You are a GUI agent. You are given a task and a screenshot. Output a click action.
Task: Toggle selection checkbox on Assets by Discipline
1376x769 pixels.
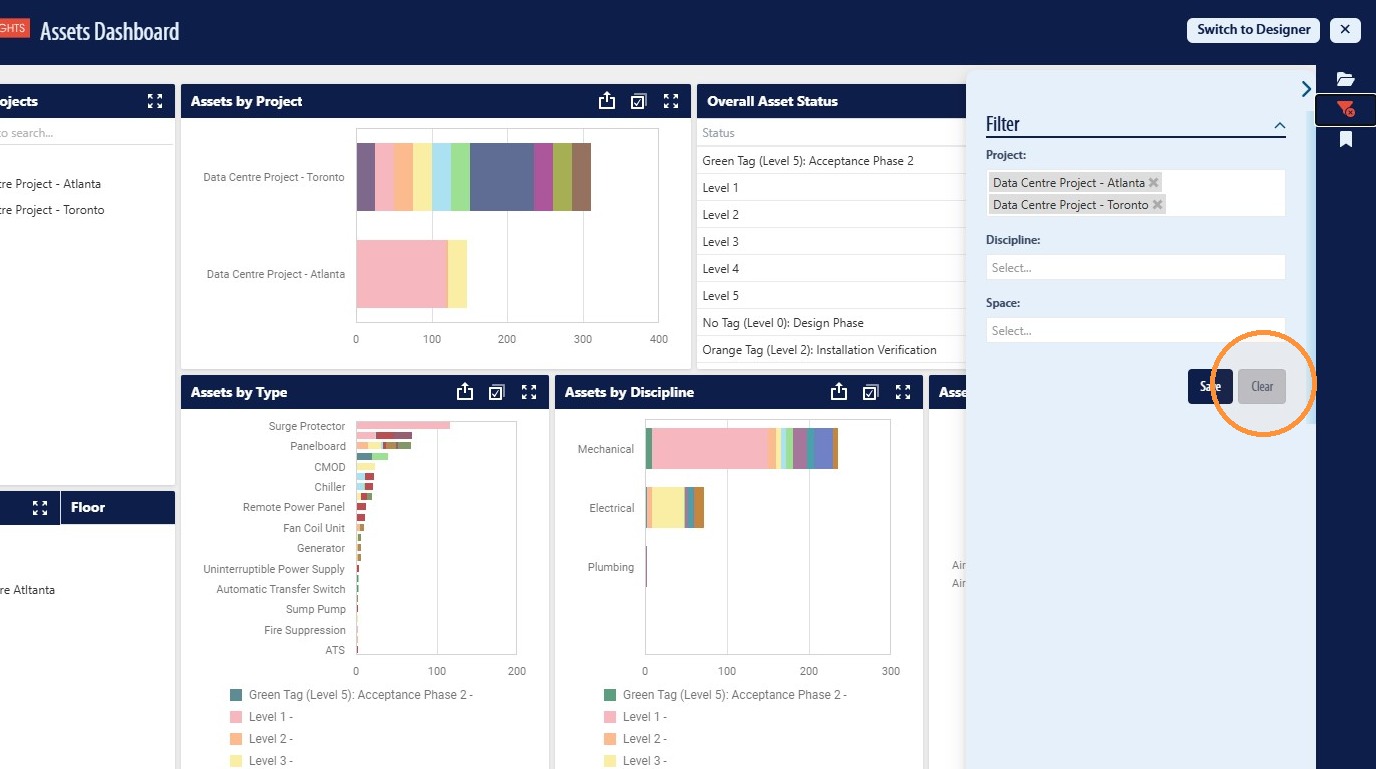pos(871,392)
